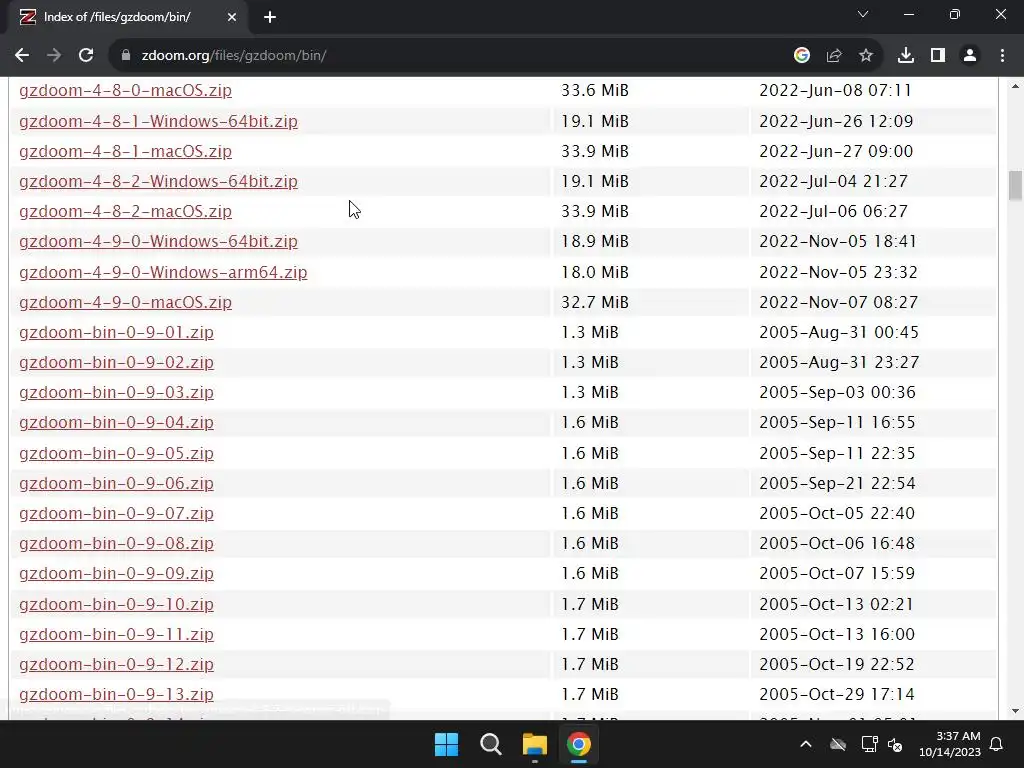This screenshot has width=1024, height=768.
Task: Open network display tray icon
Action: click(869, 744)
